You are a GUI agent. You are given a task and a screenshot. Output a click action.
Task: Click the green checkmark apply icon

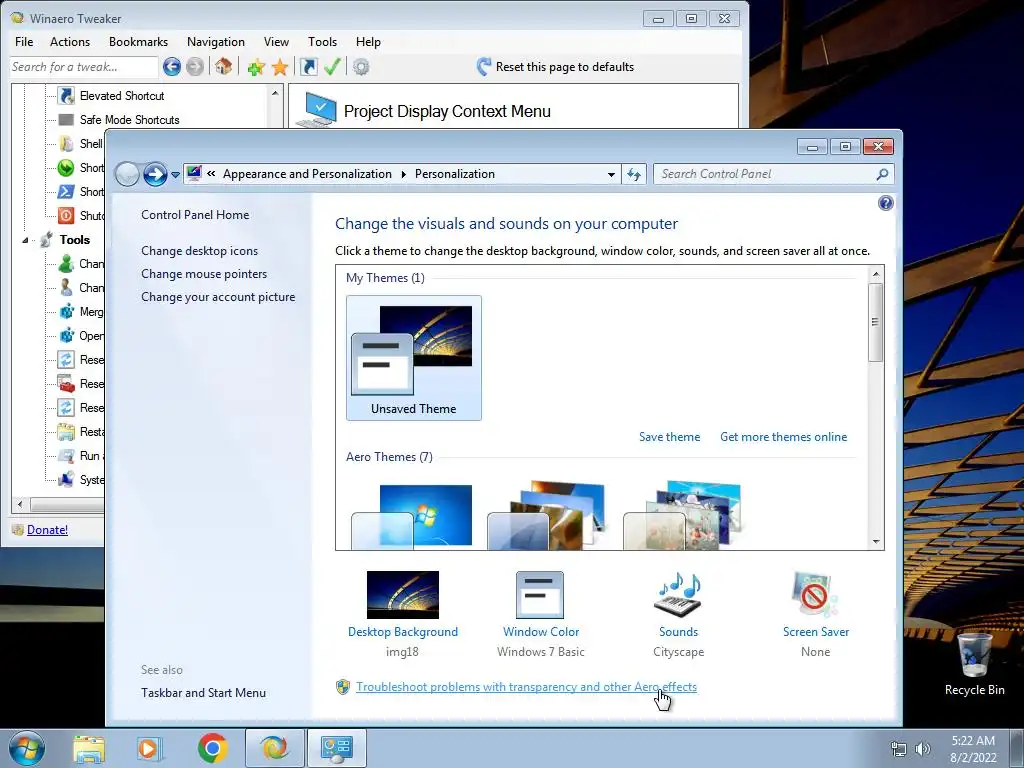pos(332,67)
